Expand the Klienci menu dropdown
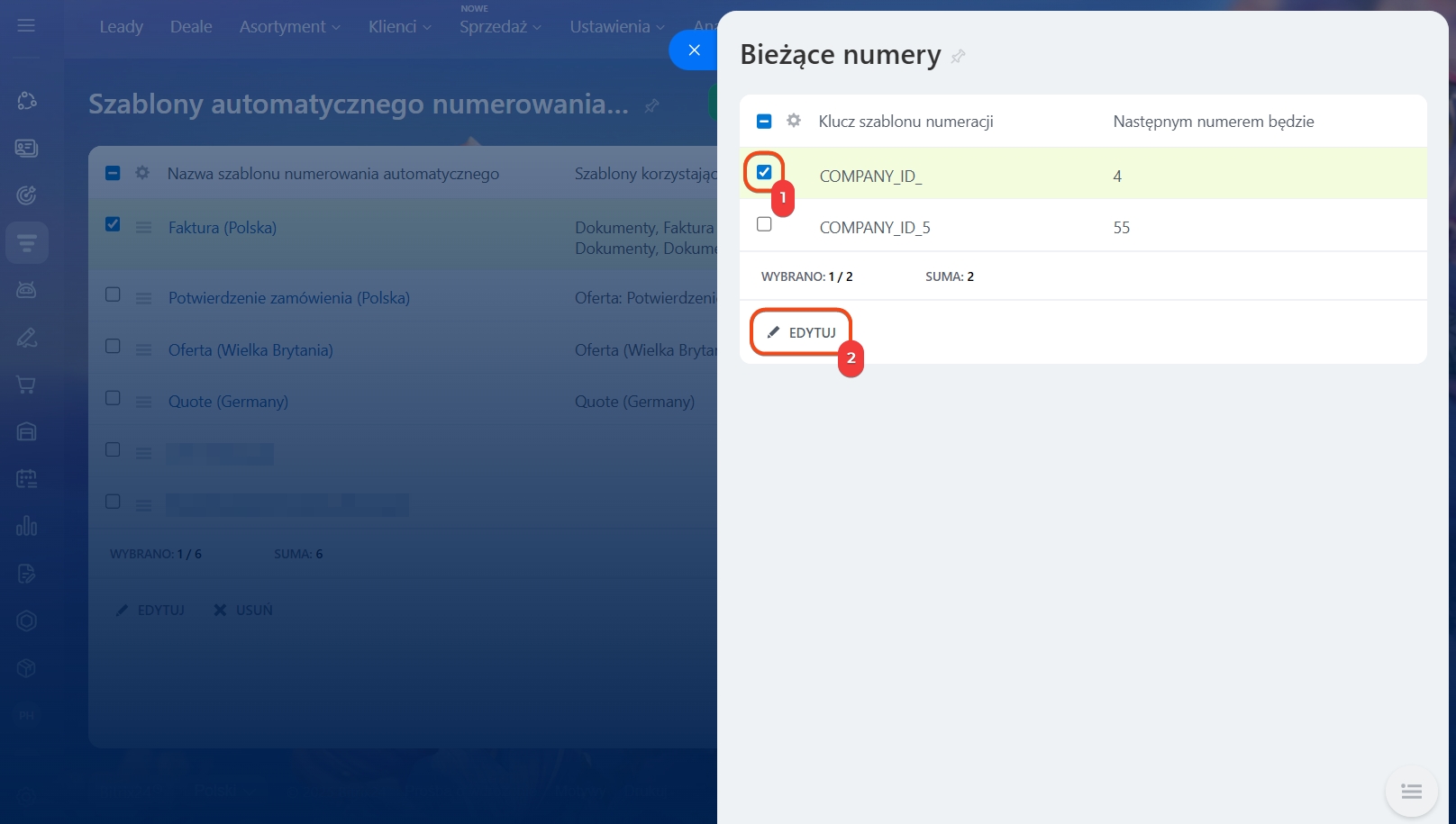The width and height of the screenshot is (1456, 824). click(x=400, y=27)
